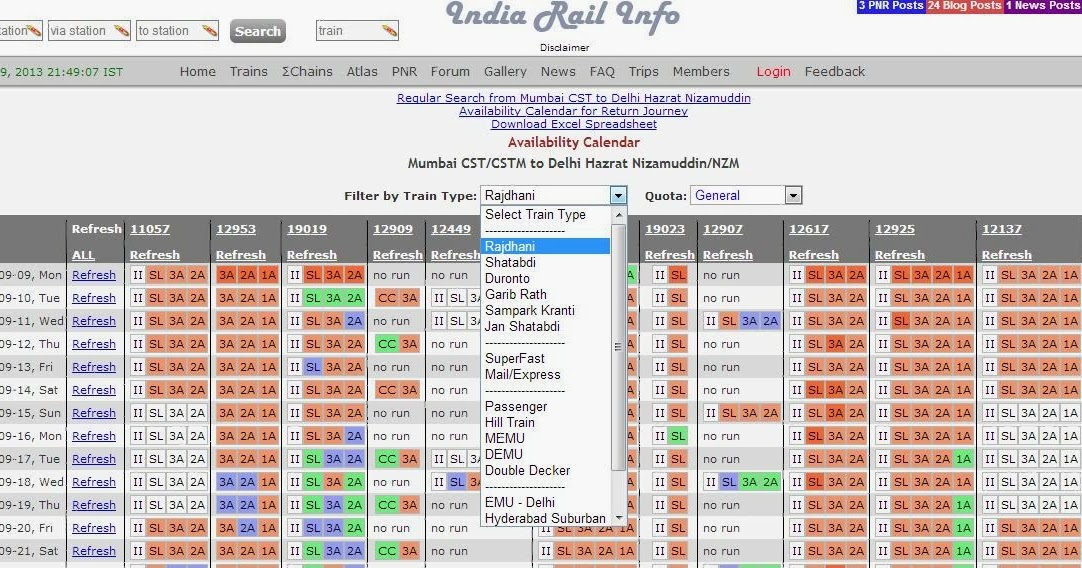Screen dimensions: 1082x568
Task: Select Sampark Kranti in the train type list
Action: [x=545, y=311]
